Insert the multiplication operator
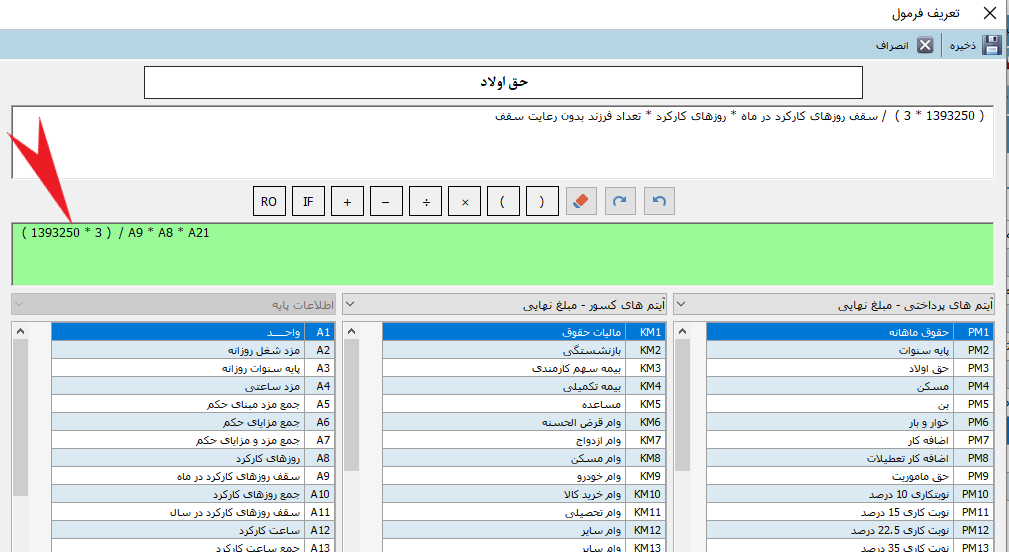Viewport: 1009px width, 552px height. 464,202
